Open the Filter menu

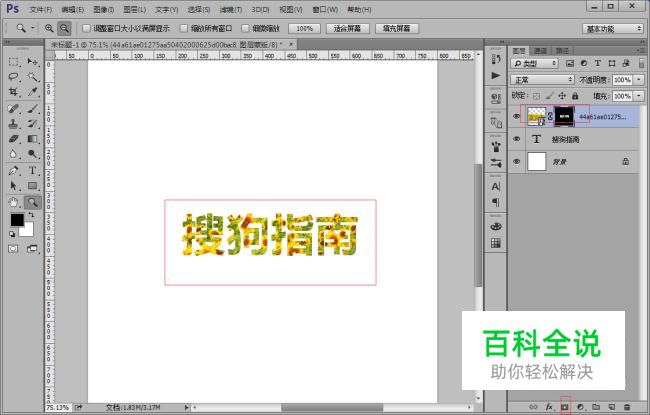[x=231, y=10]
